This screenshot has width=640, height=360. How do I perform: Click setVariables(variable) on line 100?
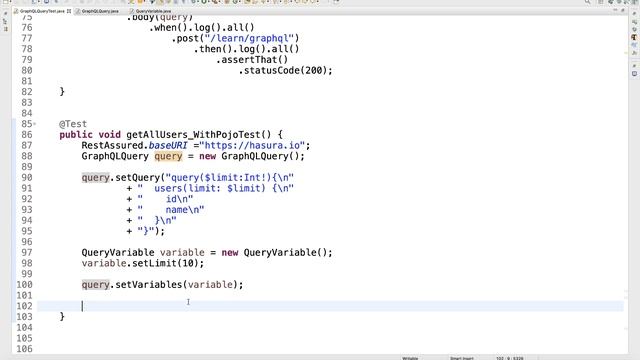176,284
